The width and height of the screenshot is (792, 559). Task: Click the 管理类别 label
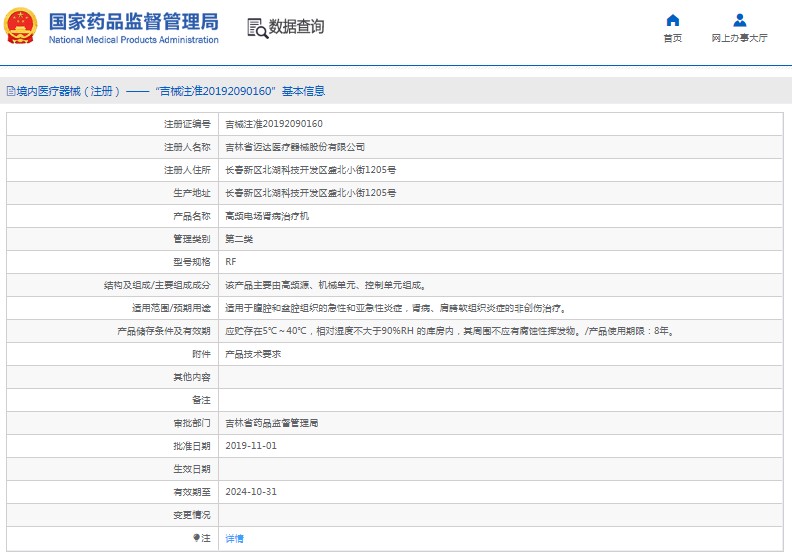coord(192,239)
